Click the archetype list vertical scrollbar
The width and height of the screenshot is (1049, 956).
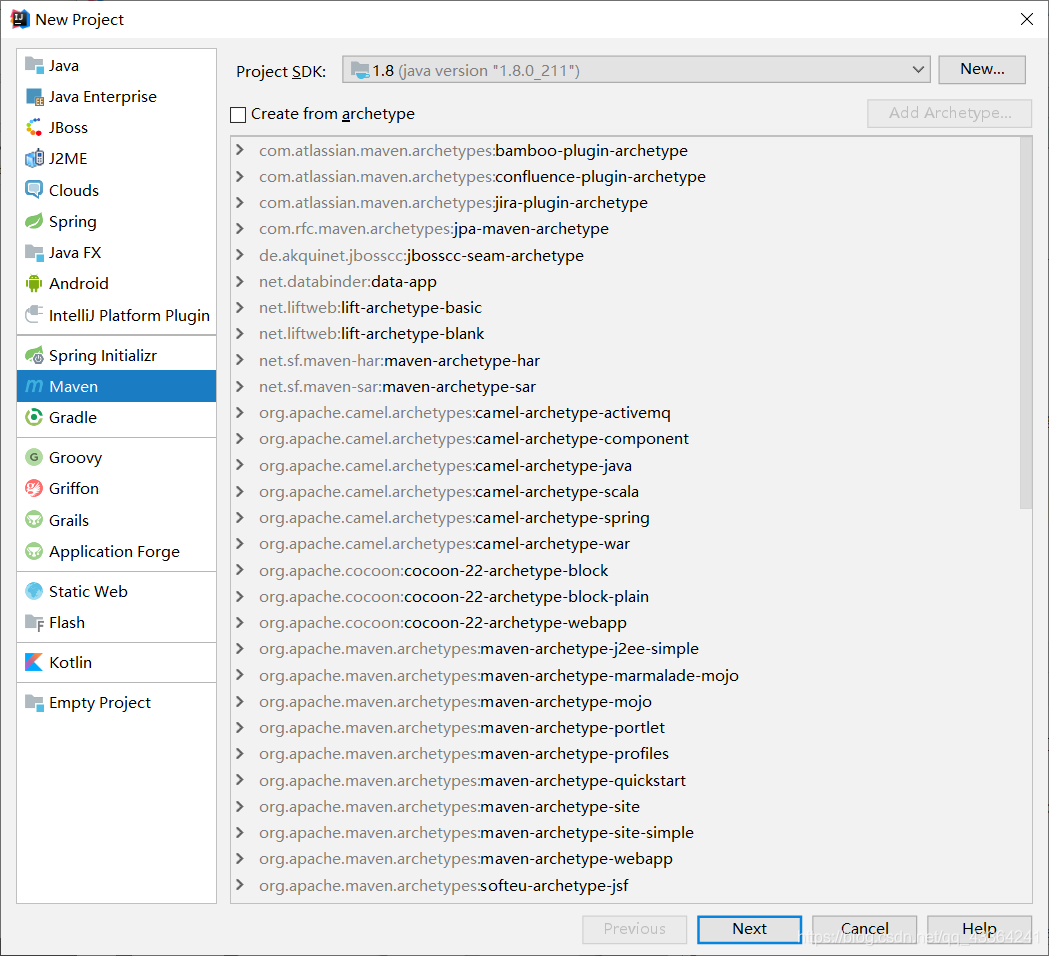(x=1026, y=323)
